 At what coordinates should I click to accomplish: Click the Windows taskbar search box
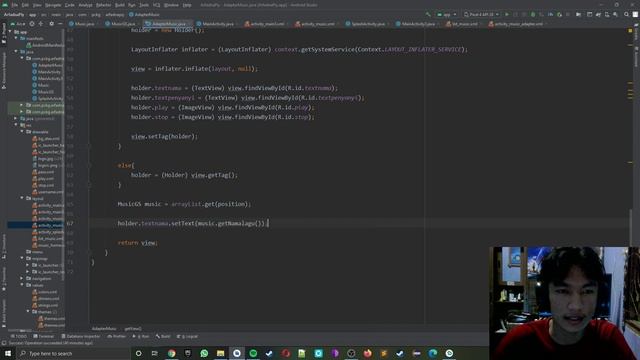[x=73, y=353]
